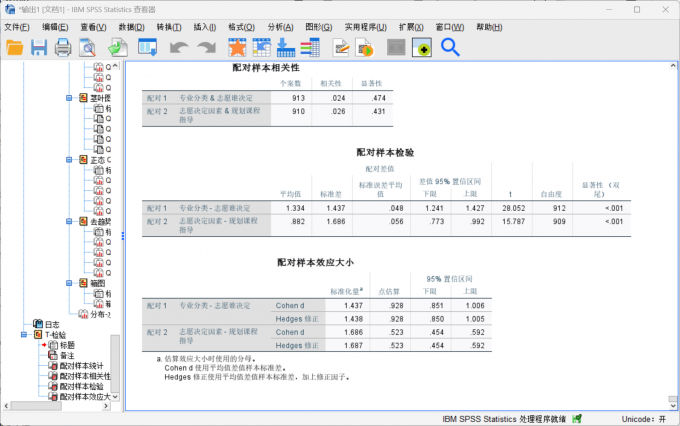The height and width of the screenshot is (426, 680).
Task: Click the Print icon in the toolbar
Action: [63, 47]
